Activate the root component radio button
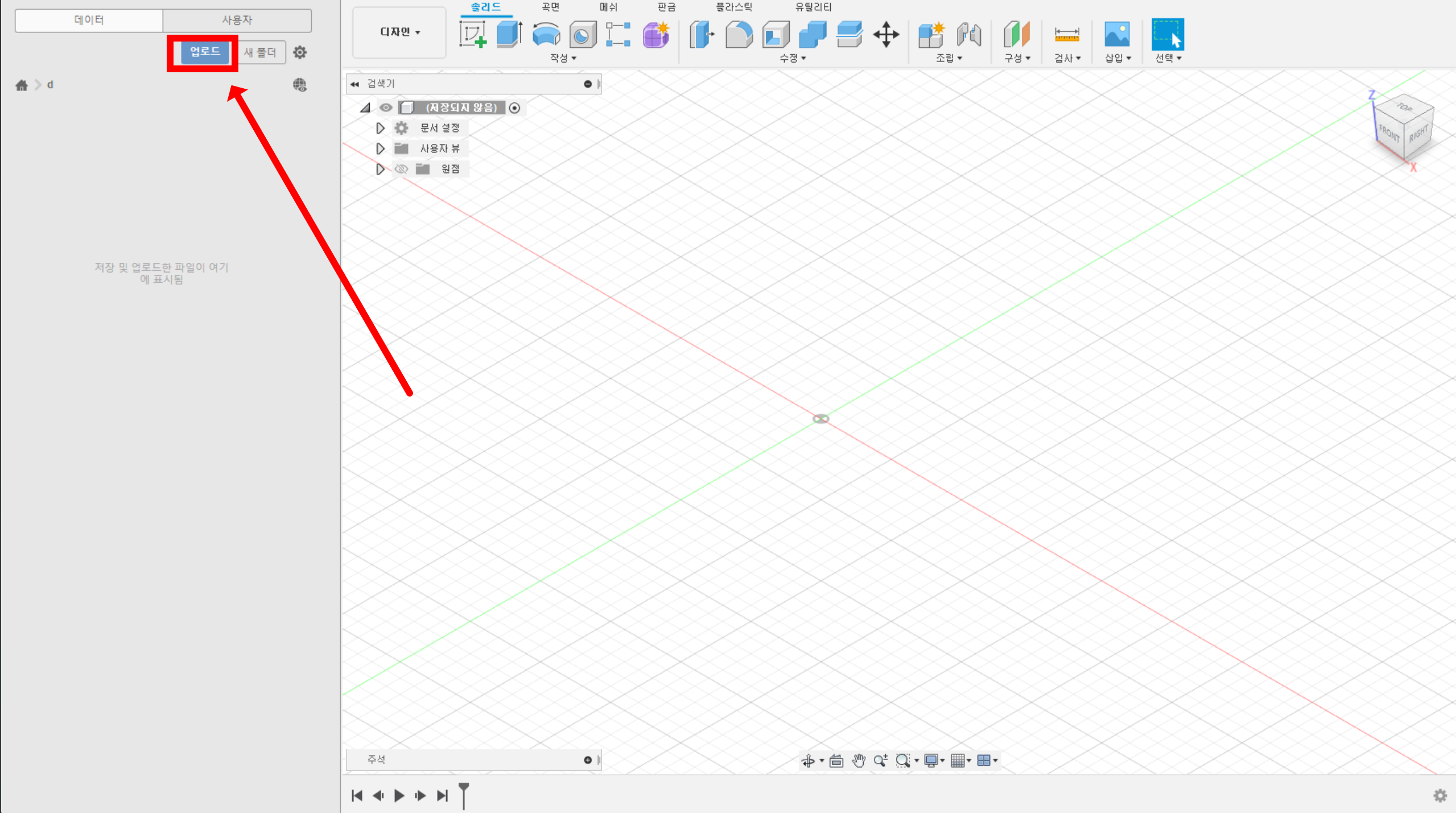1456x813 pixels. pos(514,108)
